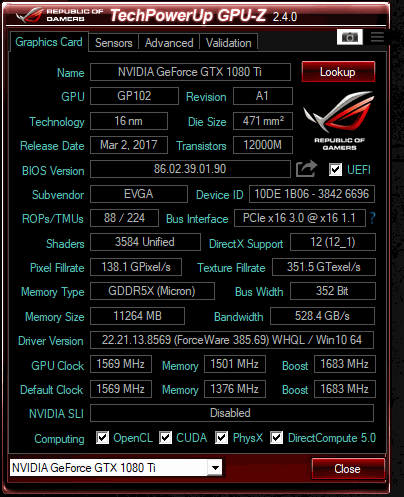The height and width of the screenshot is (497, 404).
Task: Click the BIOS Version field
Action: 190,169
